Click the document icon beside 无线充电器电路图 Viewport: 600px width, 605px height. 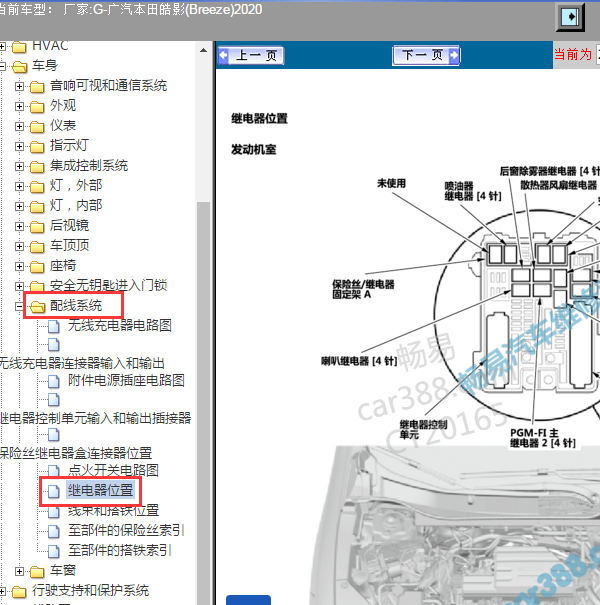(x=54, y=326)
